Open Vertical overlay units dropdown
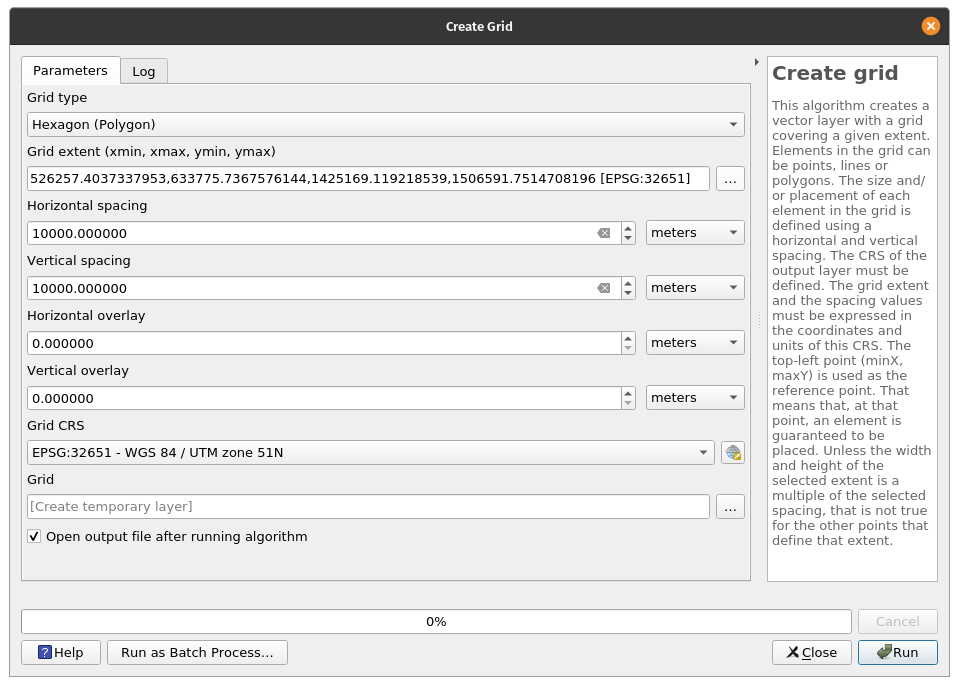The height and width of the screenshot is (686, 959). click(695, 398)
